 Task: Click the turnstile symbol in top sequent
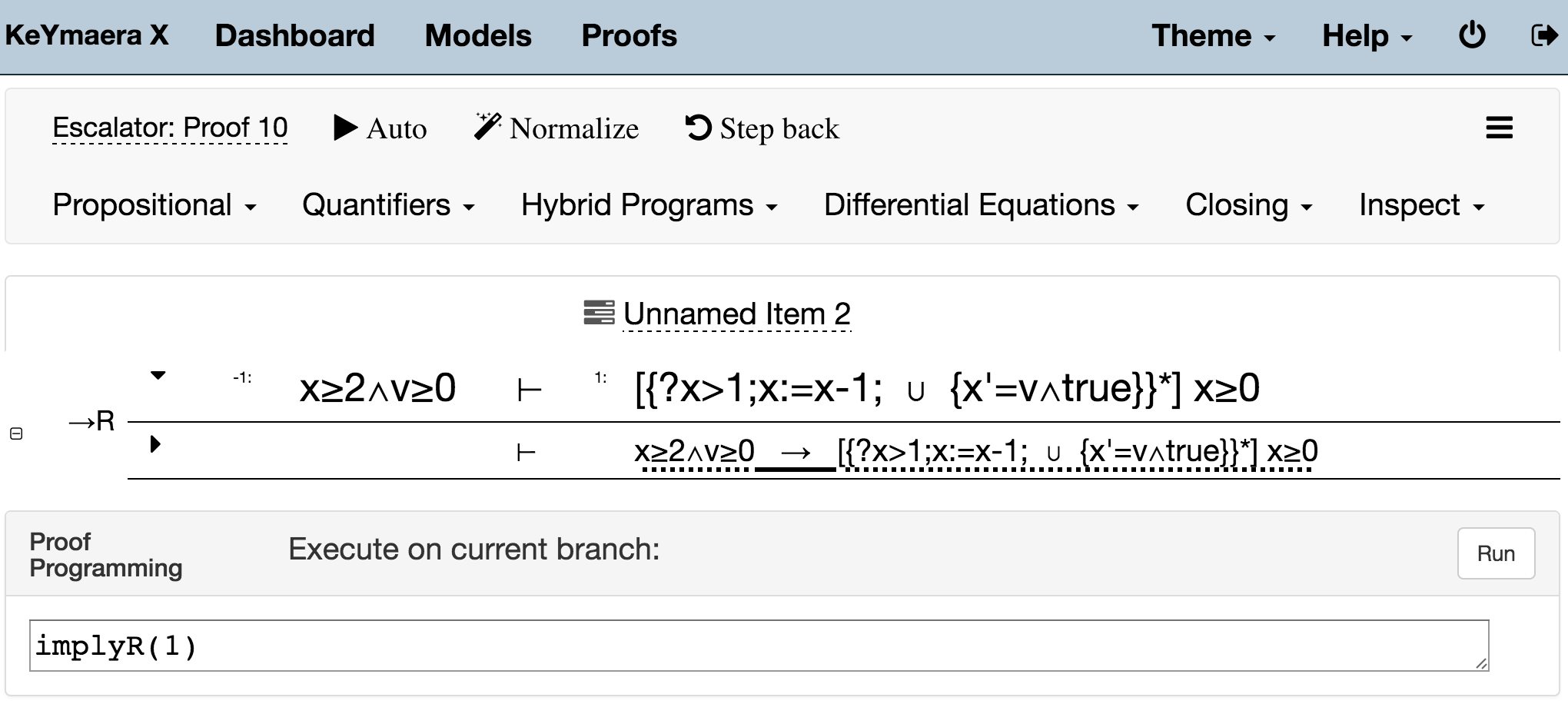[x=530, y=390]
